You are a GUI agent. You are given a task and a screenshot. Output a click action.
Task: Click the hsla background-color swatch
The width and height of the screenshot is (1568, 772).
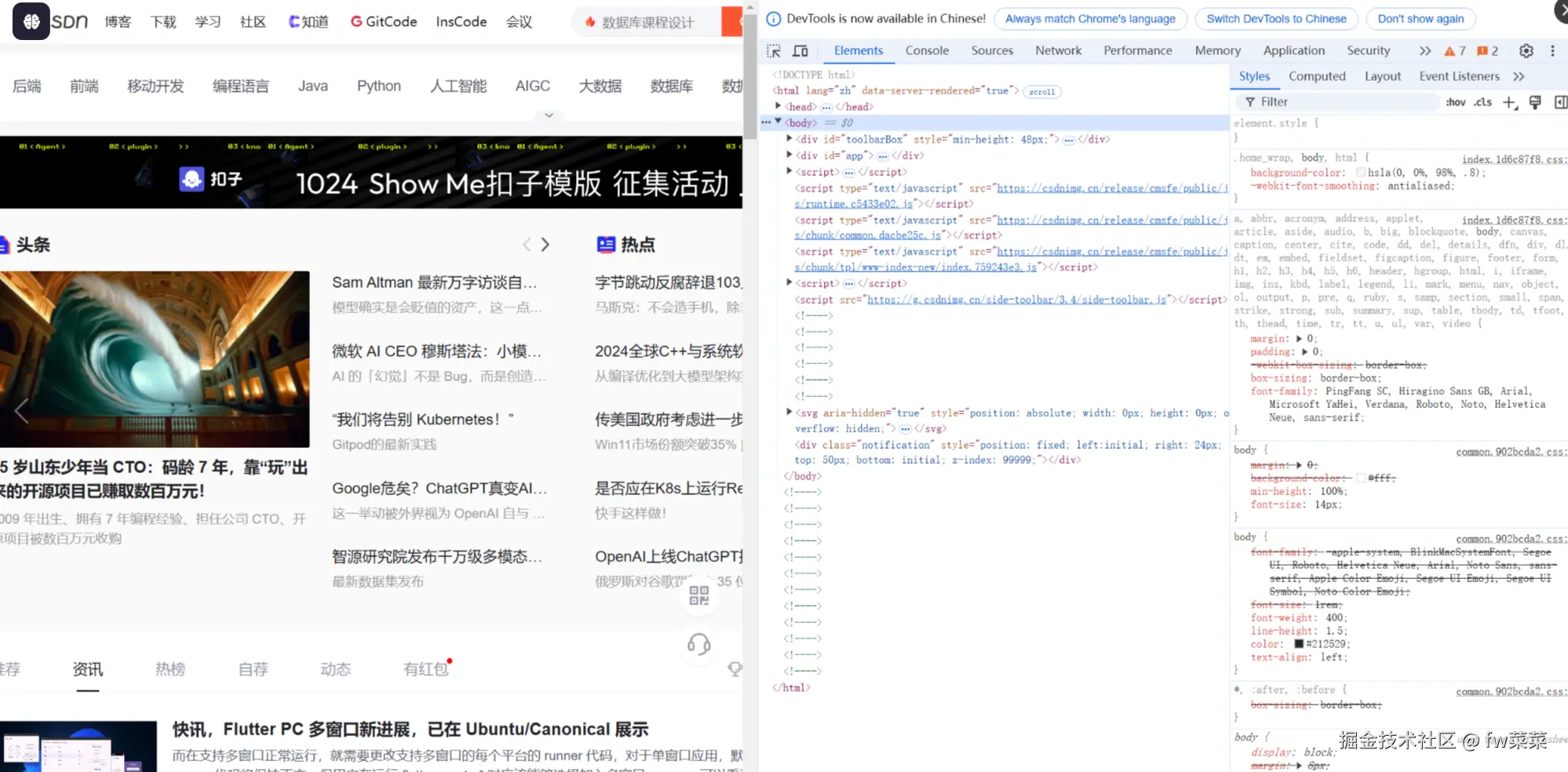click(x=1361, y=173)
